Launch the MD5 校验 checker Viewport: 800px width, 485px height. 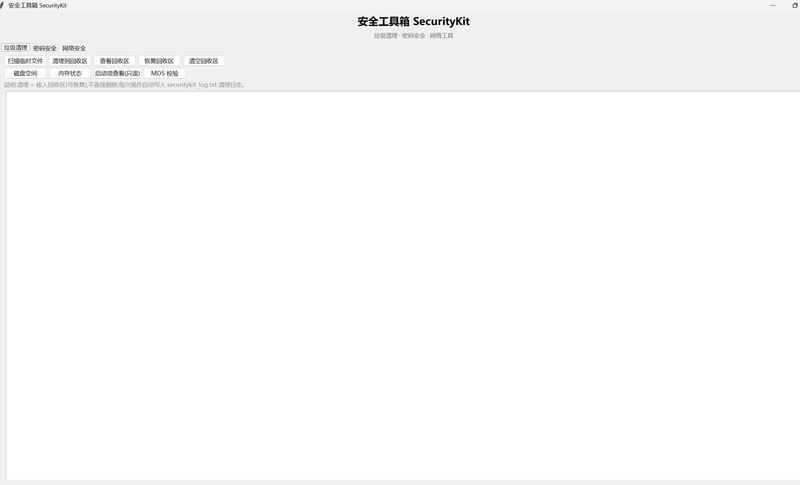point(165,73)
